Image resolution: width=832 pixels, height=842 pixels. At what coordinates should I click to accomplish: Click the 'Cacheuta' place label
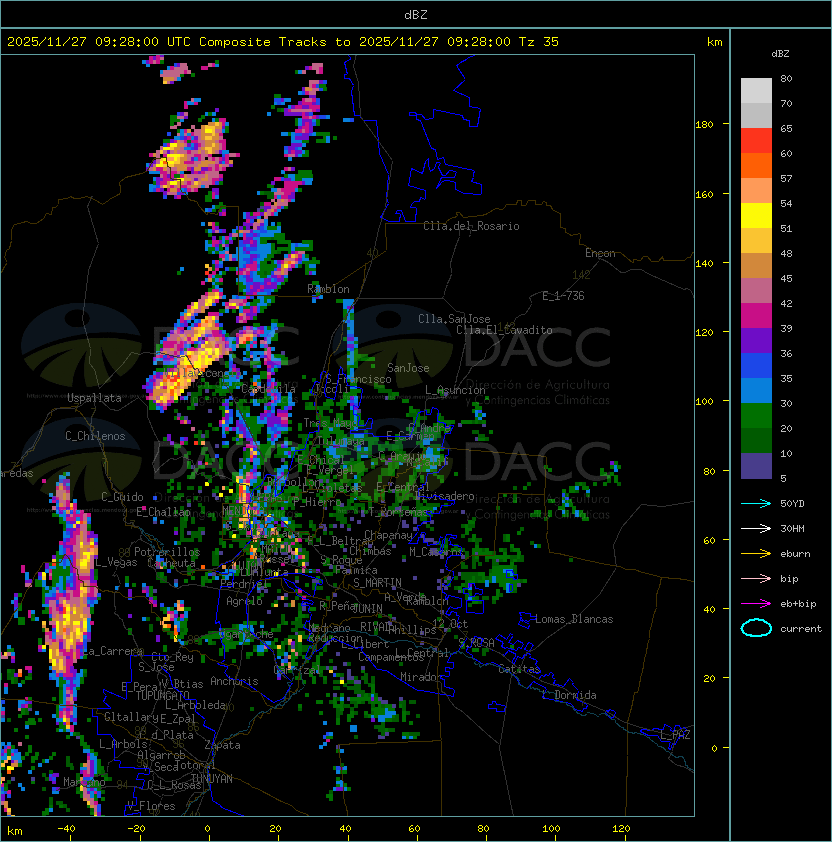click(x=171, y=563)
